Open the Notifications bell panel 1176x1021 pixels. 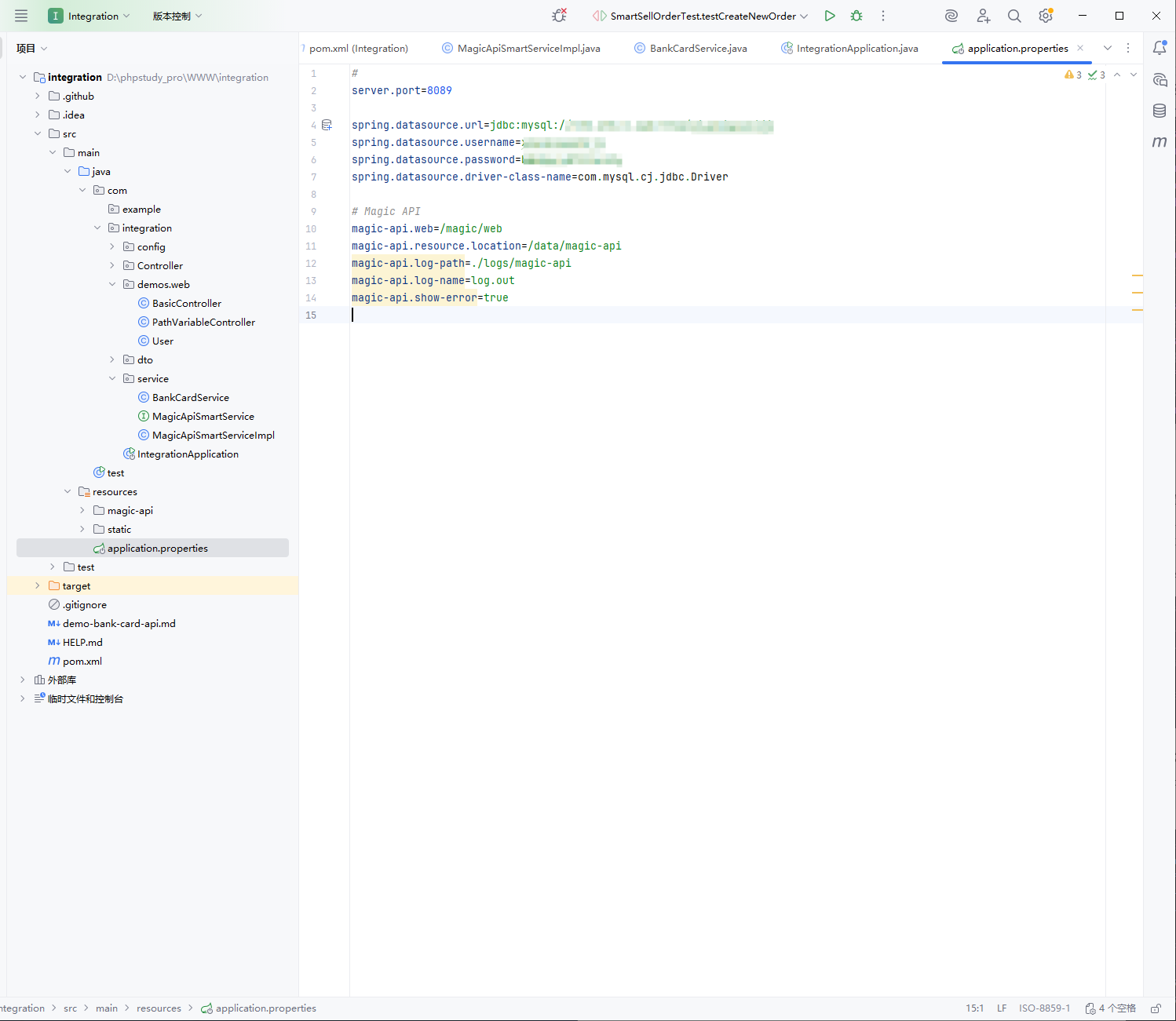pos(1160,48)
